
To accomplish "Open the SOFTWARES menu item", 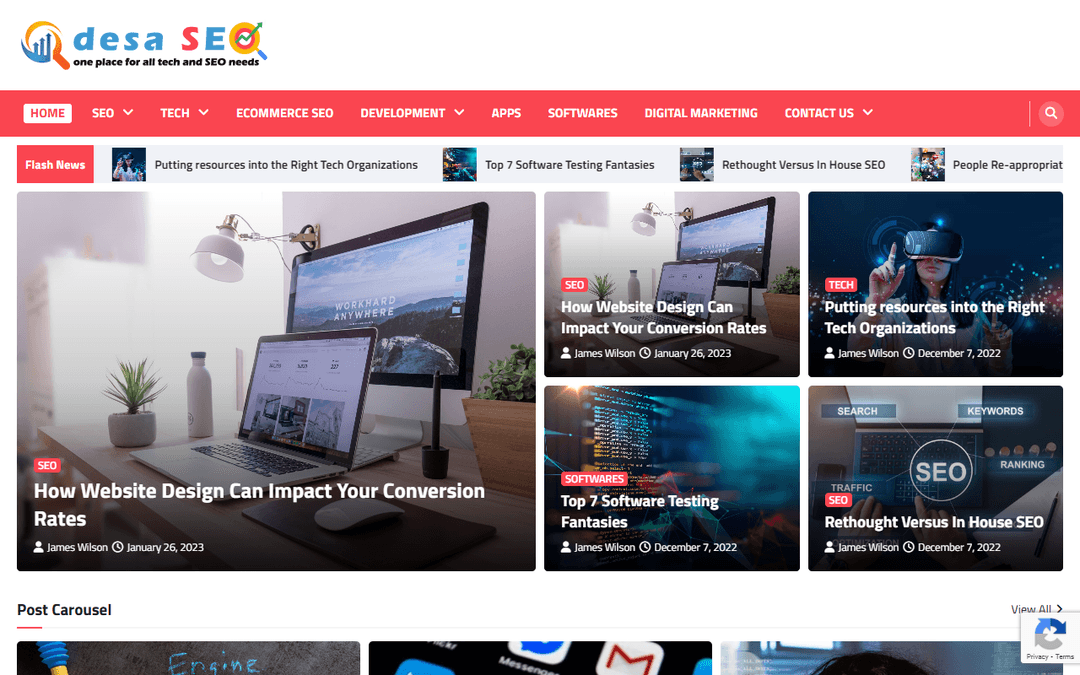I will pos(583,113).
